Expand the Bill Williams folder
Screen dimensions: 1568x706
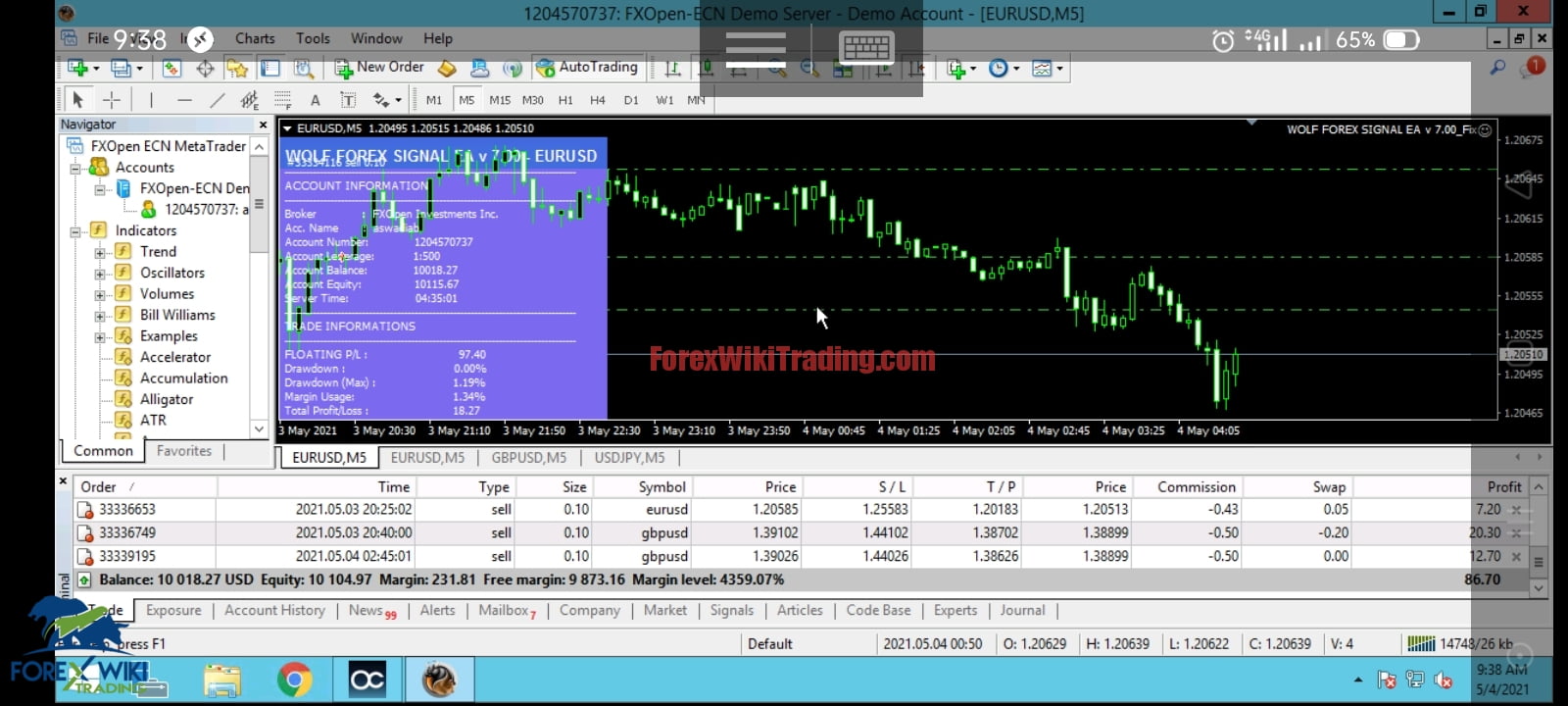coord(100,316)
